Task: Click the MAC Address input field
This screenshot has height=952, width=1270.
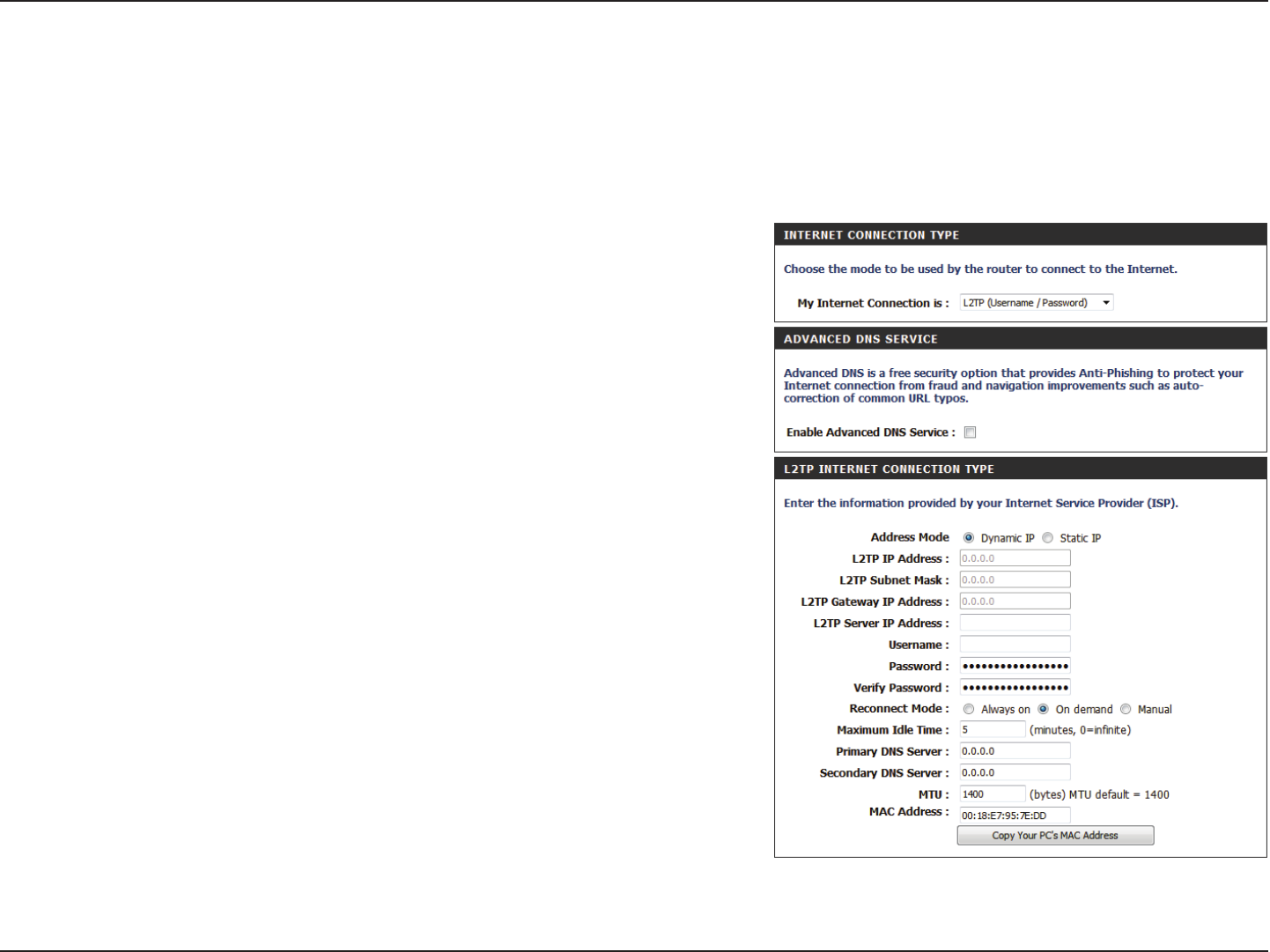Action: point(1015,815)
